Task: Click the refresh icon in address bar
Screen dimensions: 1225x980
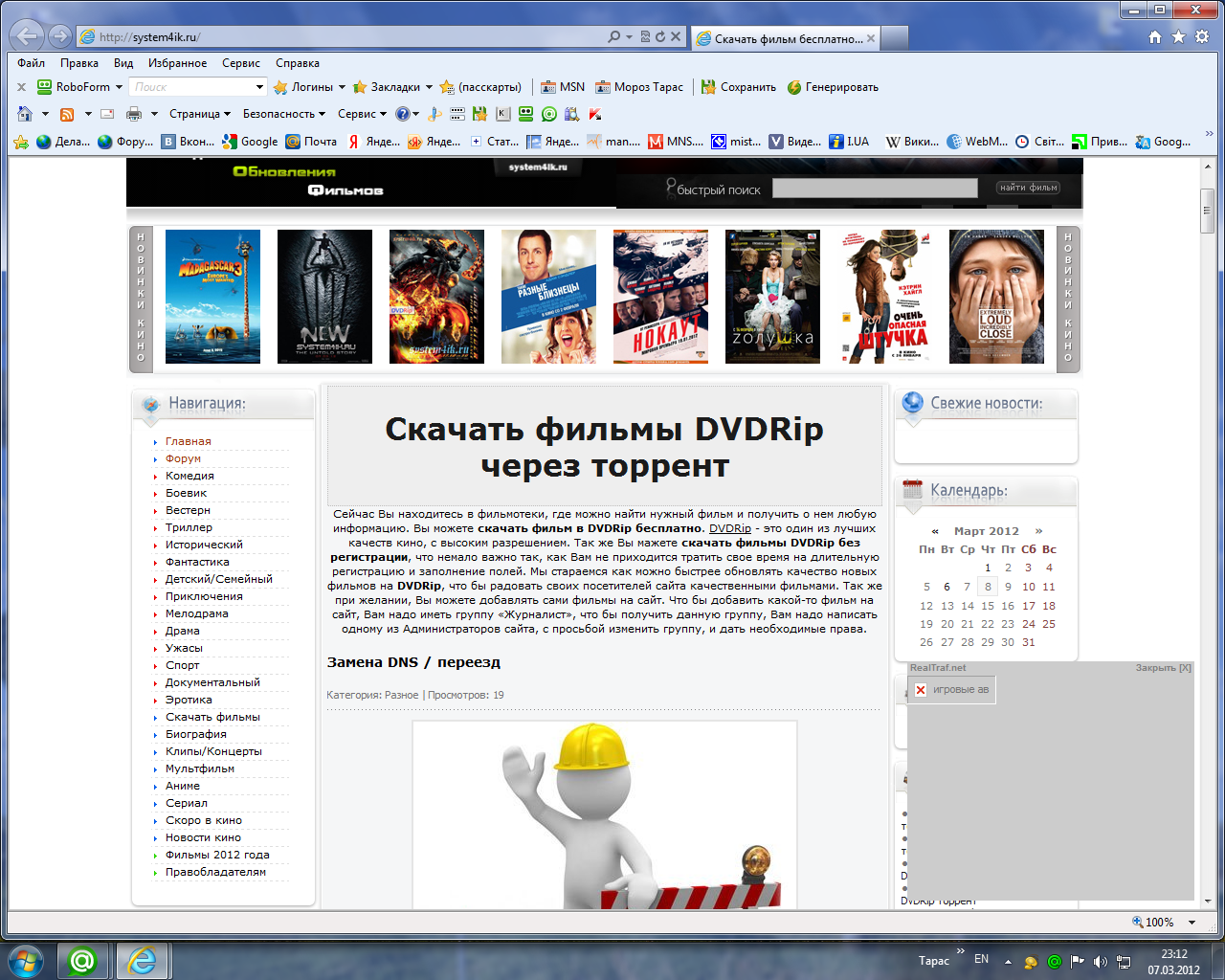Action: click(x=659, y=36)
